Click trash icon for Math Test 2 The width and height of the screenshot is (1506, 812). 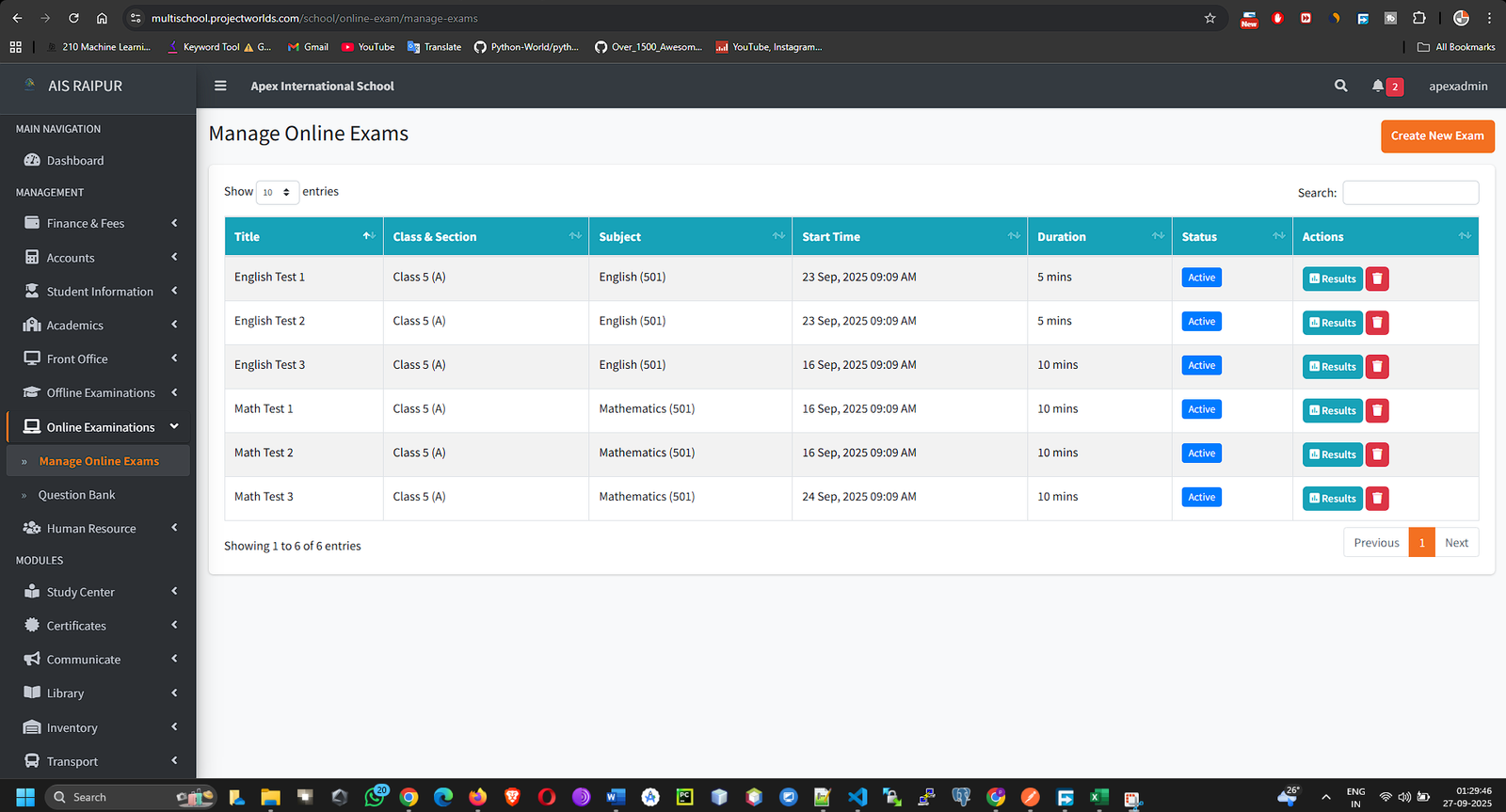click(1377, 454)
